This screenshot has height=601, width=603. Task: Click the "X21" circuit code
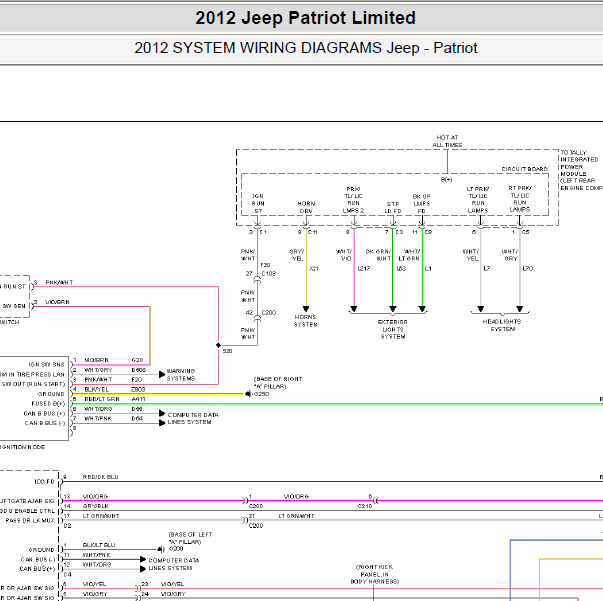pyautogui.click(x=314, y=268)
